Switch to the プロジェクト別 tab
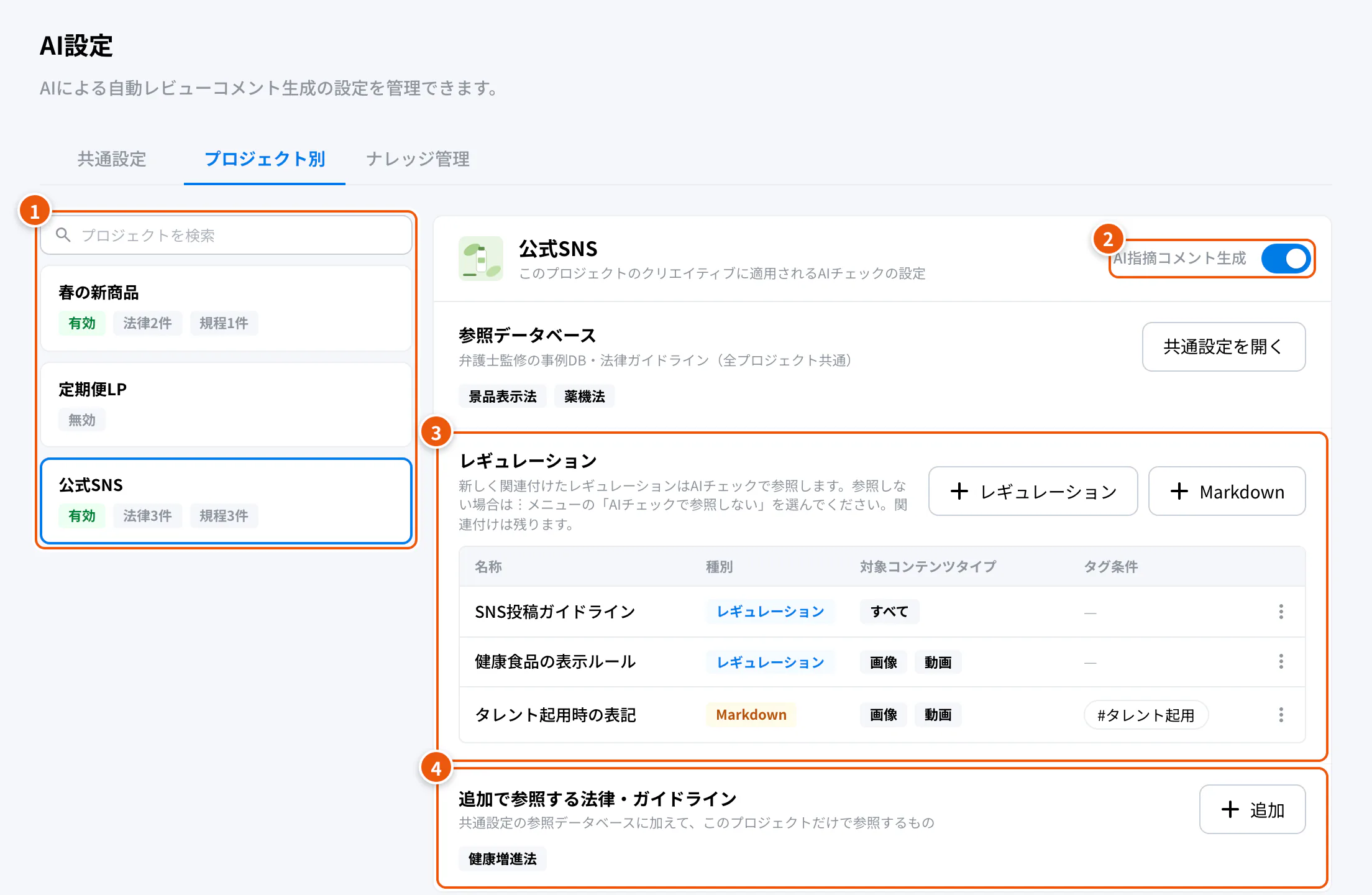Screen dimensions: 1372x895 pos(265,159)
